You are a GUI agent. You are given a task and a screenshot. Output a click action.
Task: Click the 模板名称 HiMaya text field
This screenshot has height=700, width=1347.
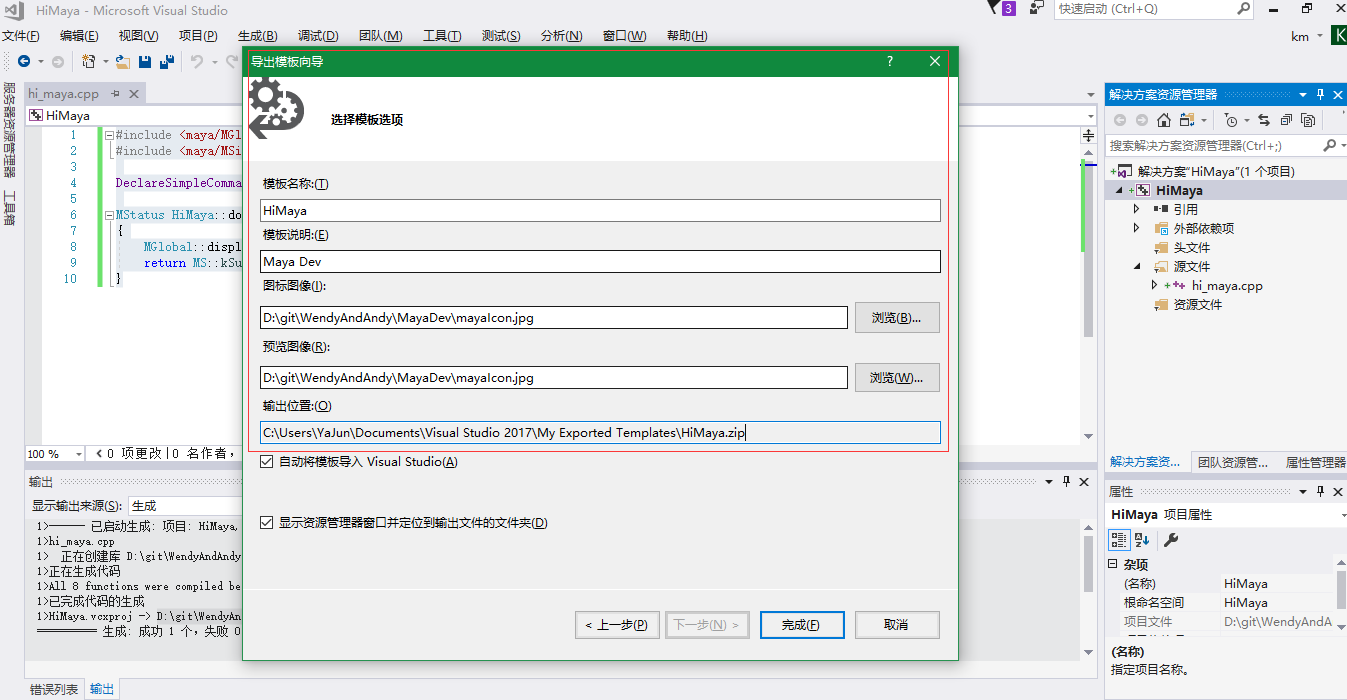click(x=600, y=210)
